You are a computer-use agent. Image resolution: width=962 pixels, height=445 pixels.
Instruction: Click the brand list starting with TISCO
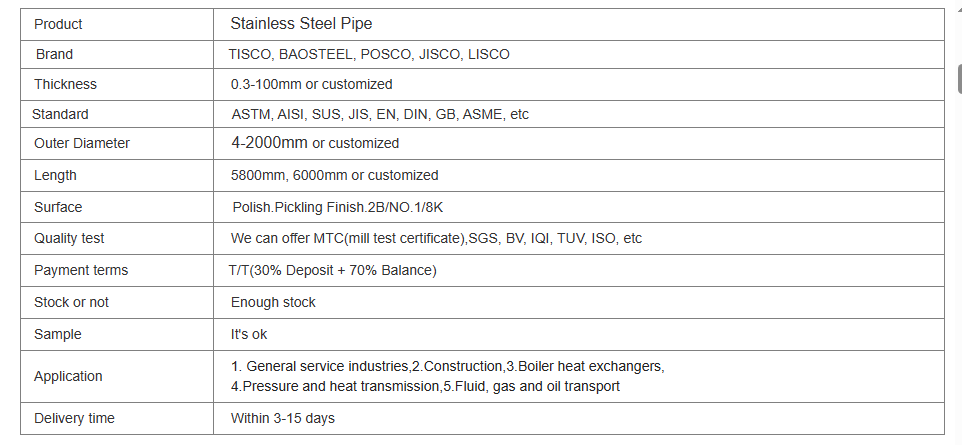coord(369,54)
